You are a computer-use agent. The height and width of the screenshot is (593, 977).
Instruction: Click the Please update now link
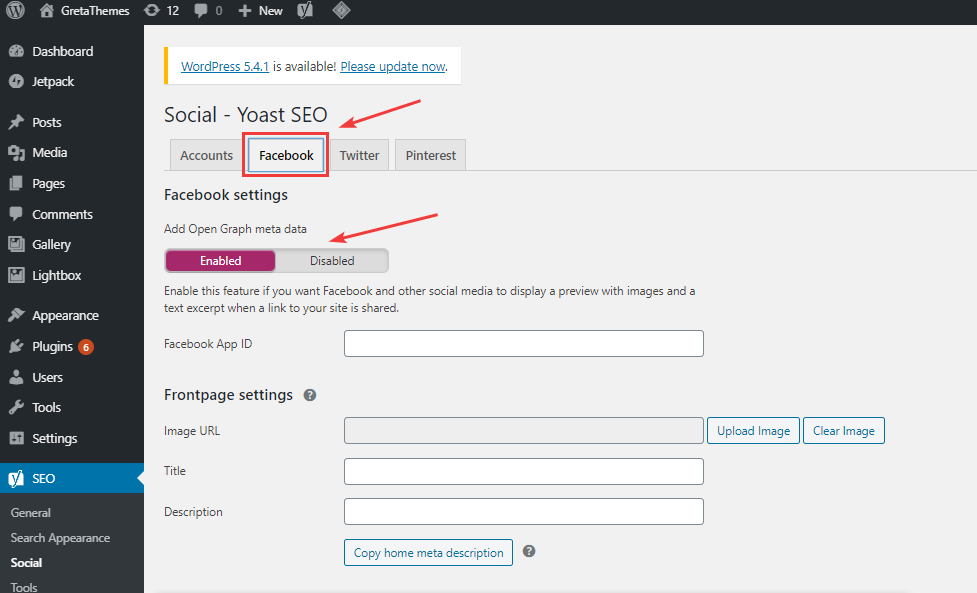click(392, 66)
